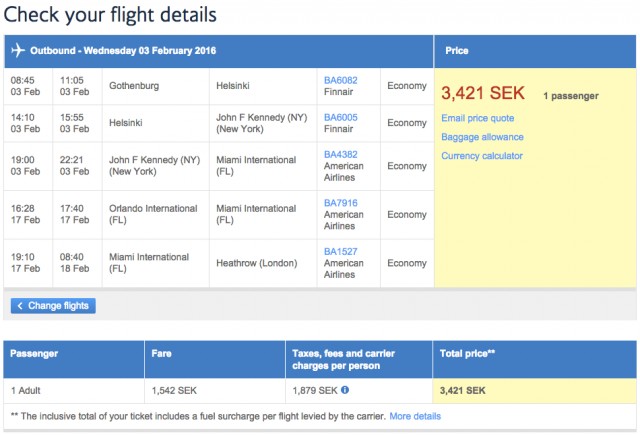This screenshot has height=435, width=640.
Task: Click the Change flights button
Action: (53, 306)
